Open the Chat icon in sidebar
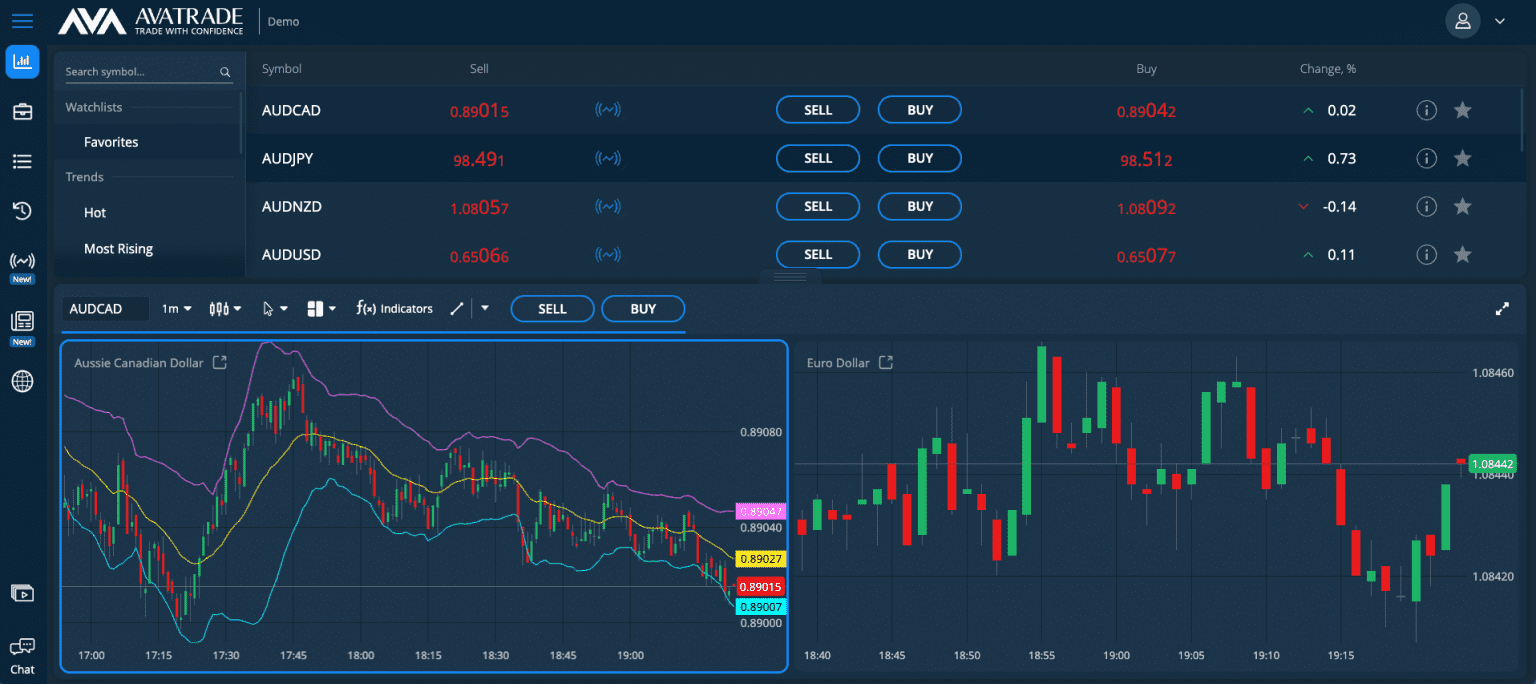This screenshot has width=1536, height=684. pos(22,655)
